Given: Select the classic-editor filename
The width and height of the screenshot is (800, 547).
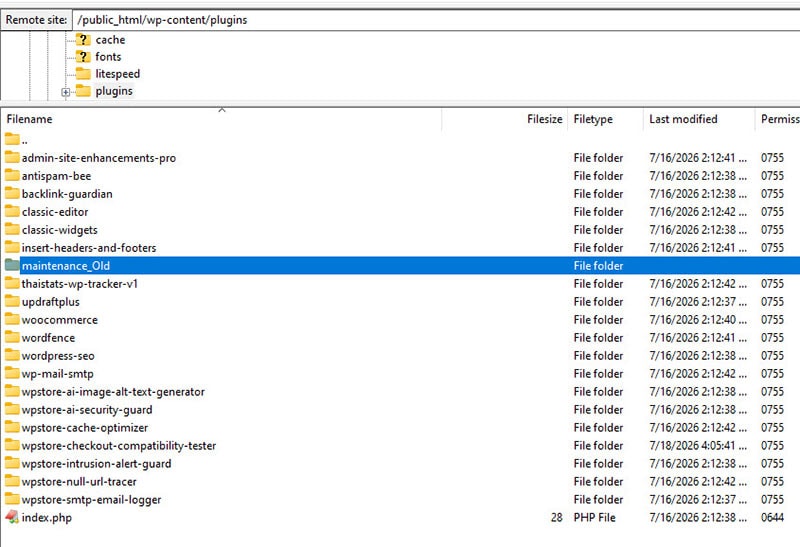Looking at the screenshot, I should [55, 212].
